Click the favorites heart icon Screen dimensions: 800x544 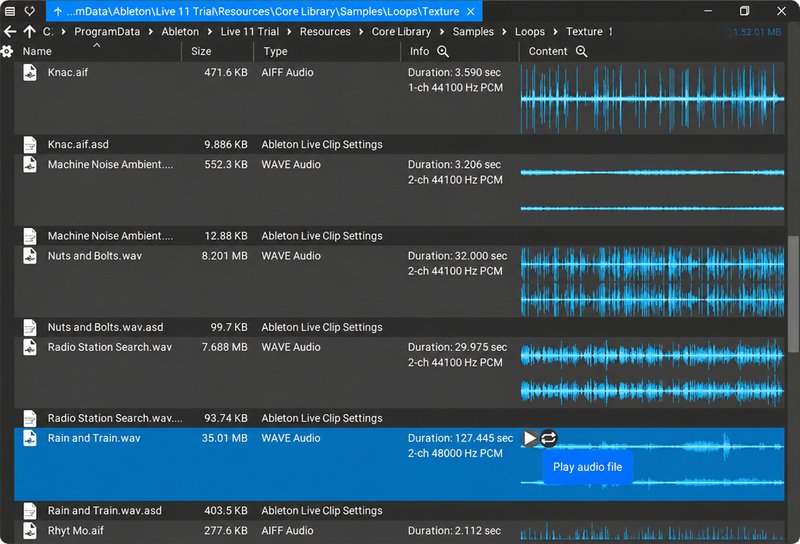coord(30,11)
